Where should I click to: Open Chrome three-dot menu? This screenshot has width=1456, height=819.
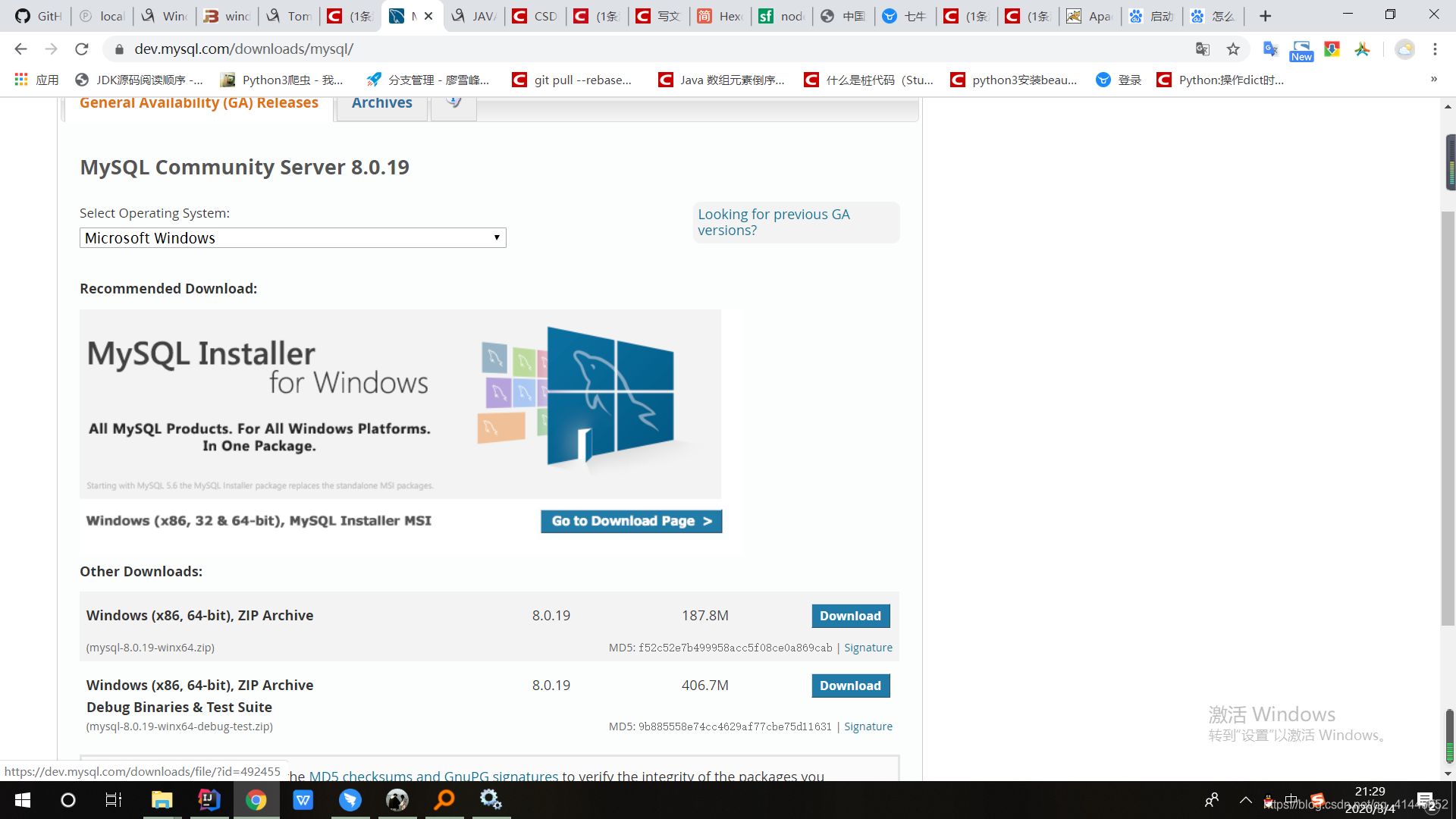click(x=1435, y=49)
